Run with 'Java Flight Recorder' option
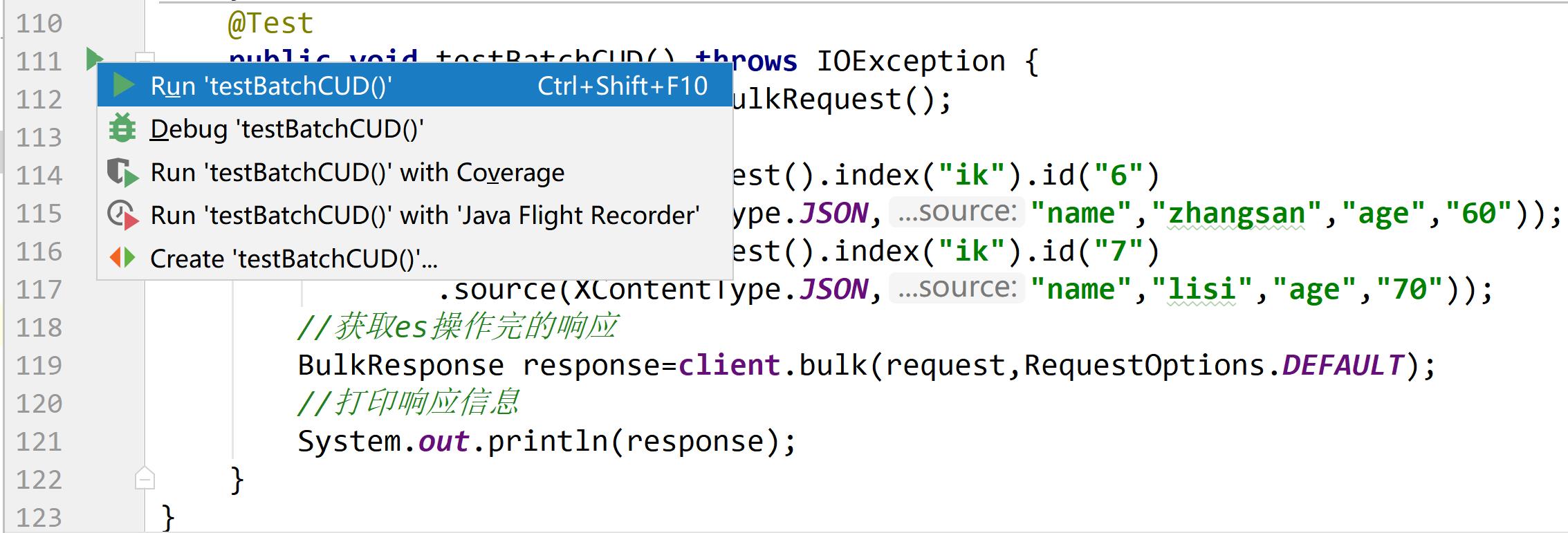1568x533 pixels. 415,215
